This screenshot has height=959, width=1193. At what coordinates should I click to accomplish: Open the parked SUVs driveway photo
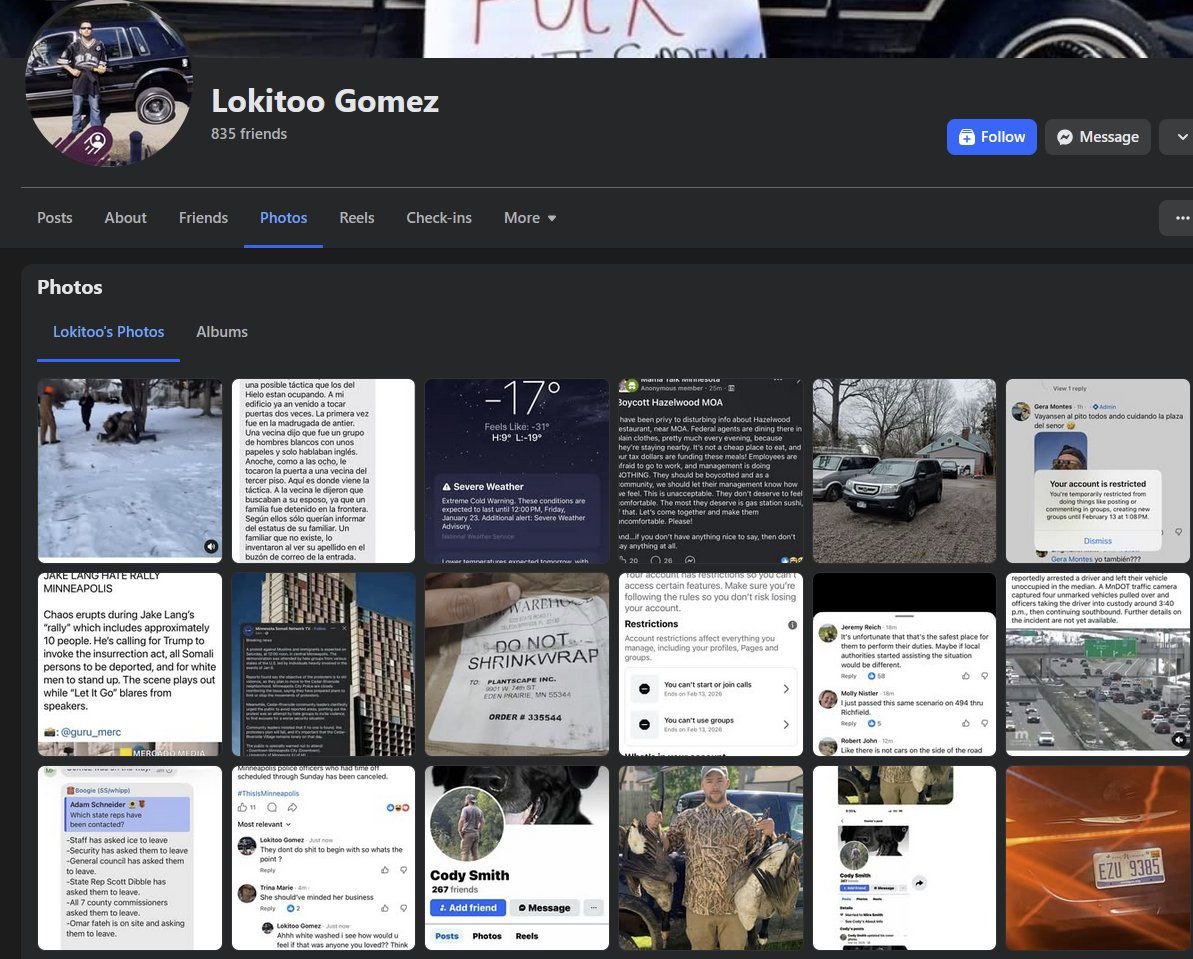coord(904,470)
